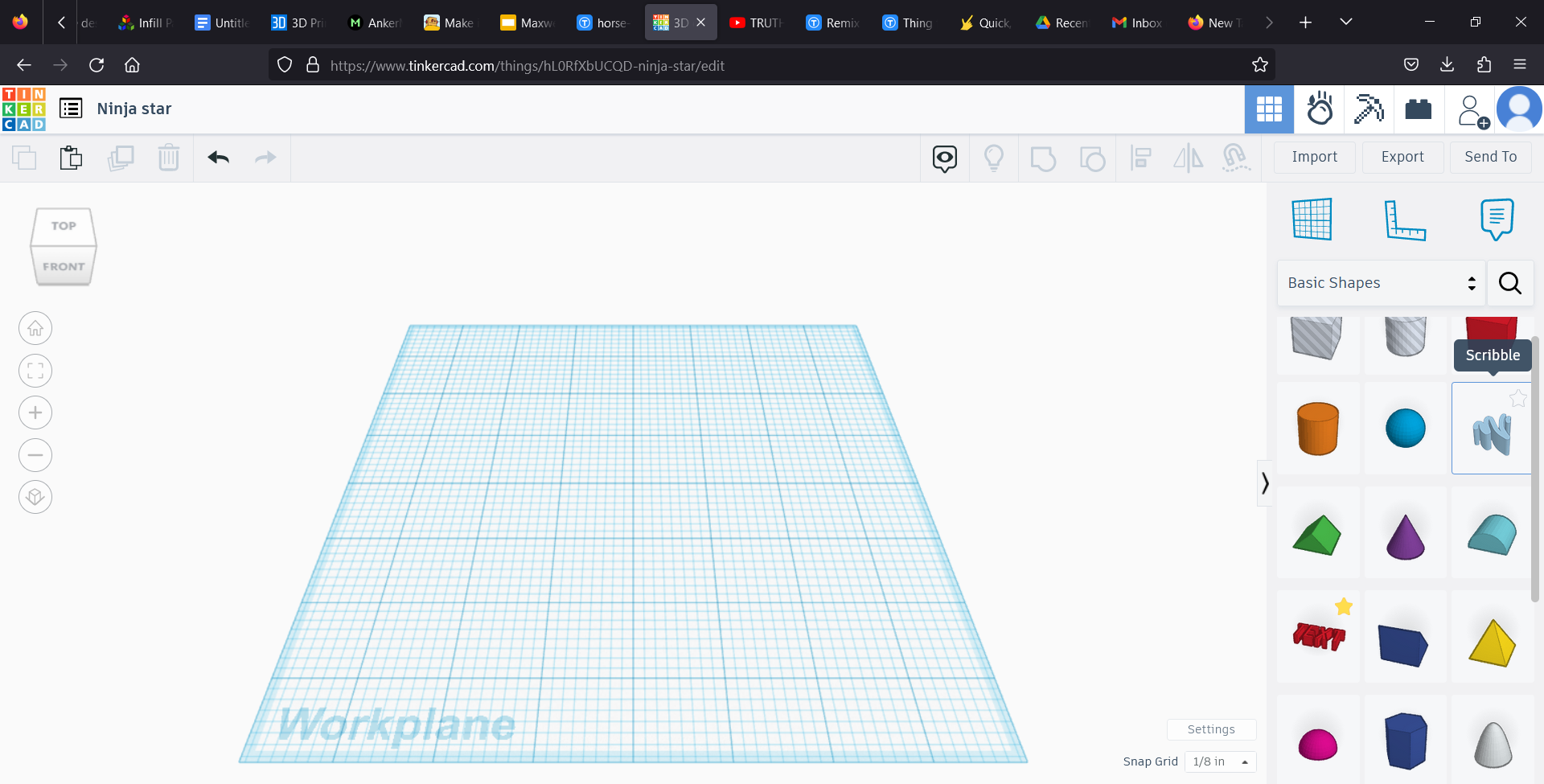Click the Import button
The image size is (1544, 784).
point(1315,158)
